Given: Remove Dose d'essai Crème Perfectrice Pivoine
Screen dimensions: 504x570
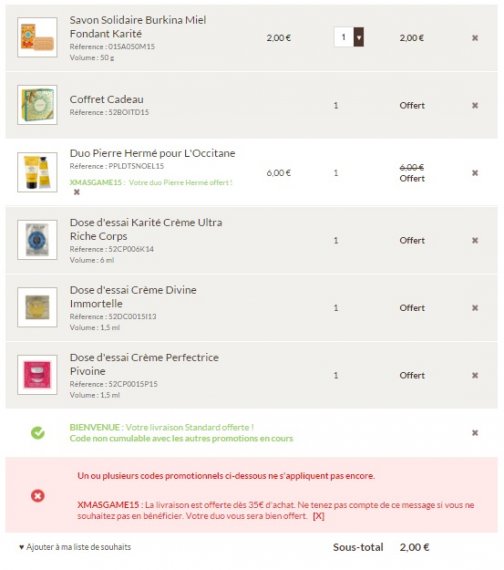Looking at the screenshot, I should pos(475,375).
